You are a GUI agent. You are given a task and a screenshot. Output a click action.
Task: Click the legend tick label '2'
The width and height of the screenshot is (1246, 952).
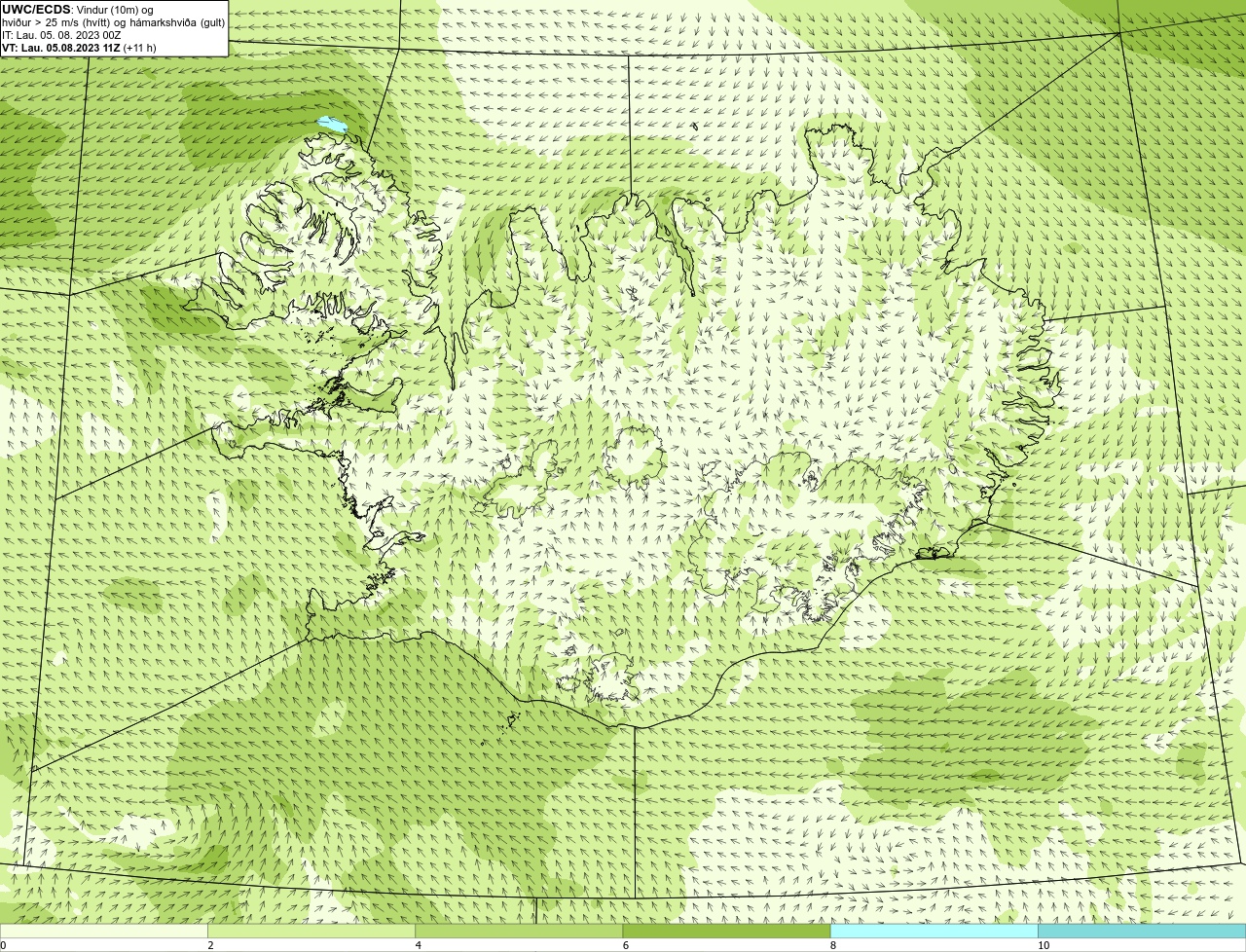tap(210, 945)
